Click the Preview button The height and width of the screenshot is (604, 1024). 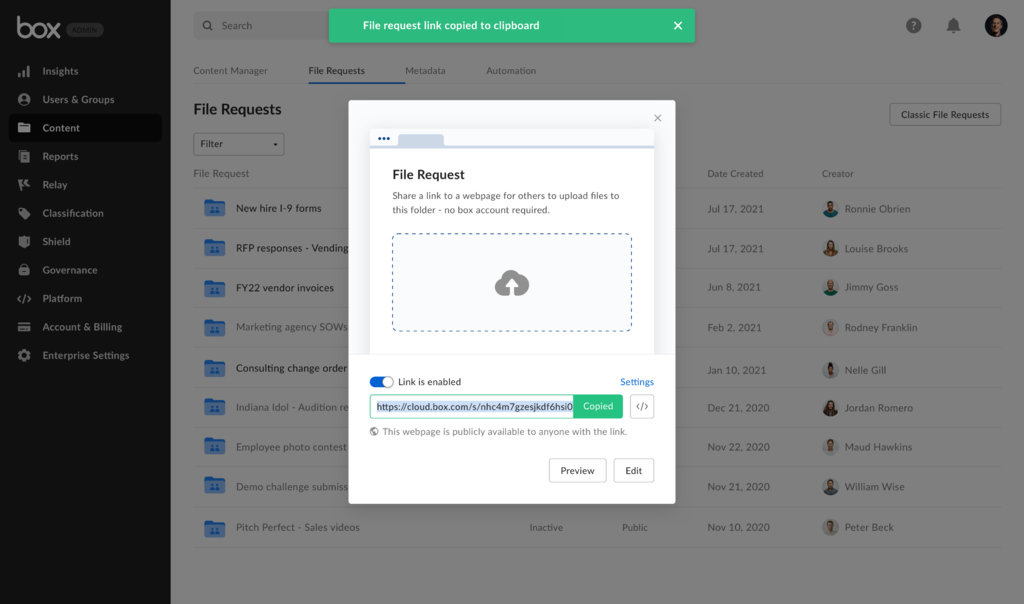577,470
